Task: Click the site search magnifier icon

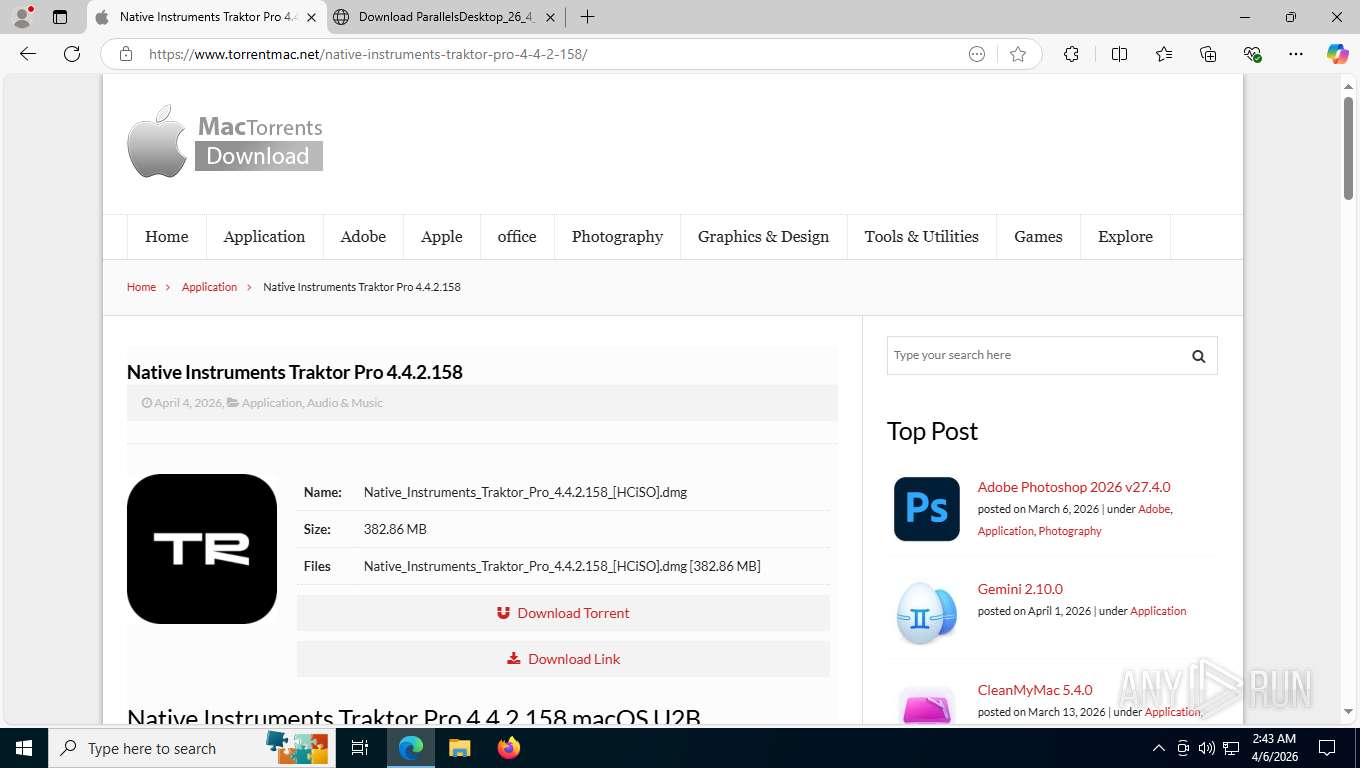Action: [1198, 356]
